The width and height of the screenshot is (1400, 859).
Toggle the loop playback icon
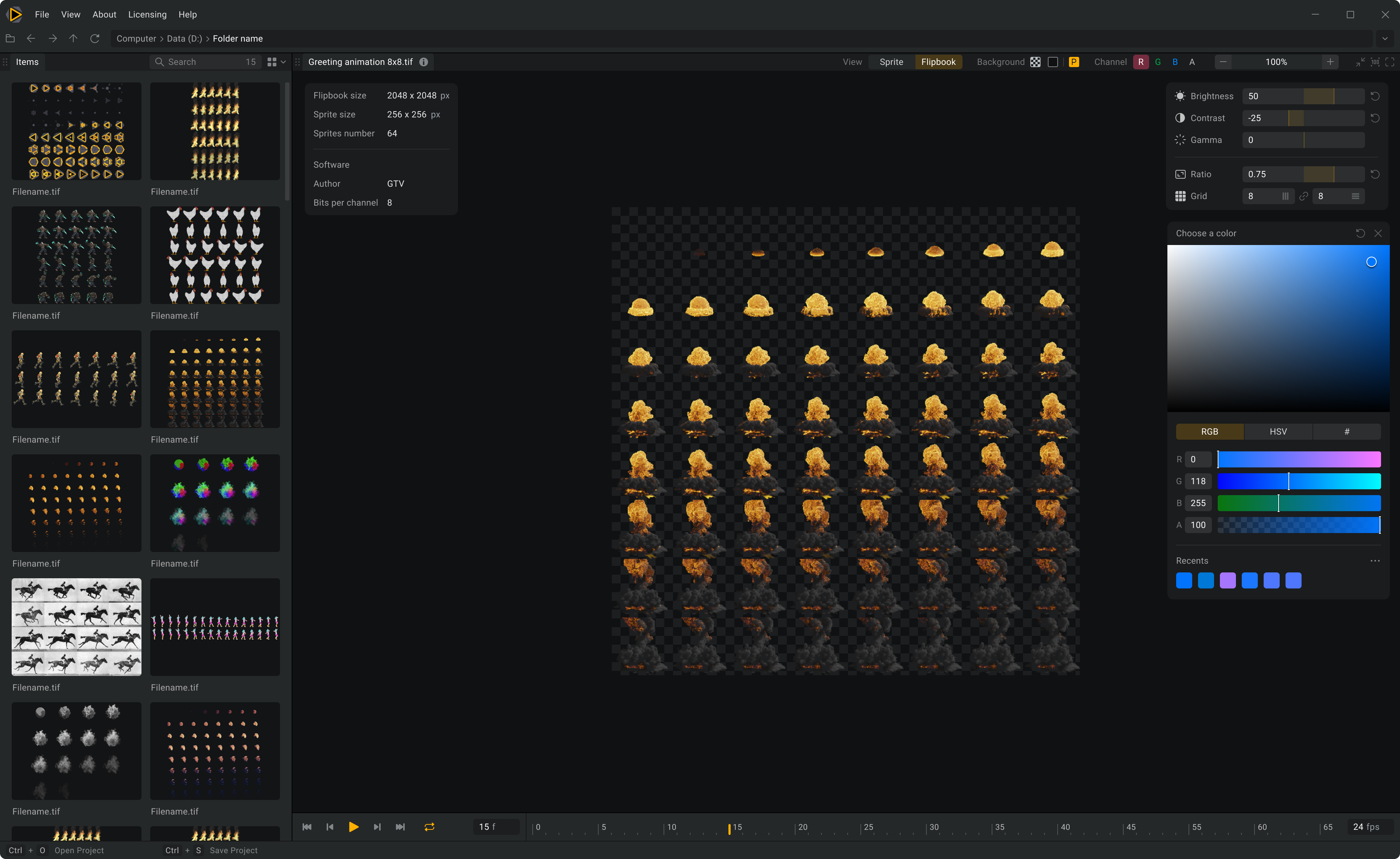[x=429, y=827]
